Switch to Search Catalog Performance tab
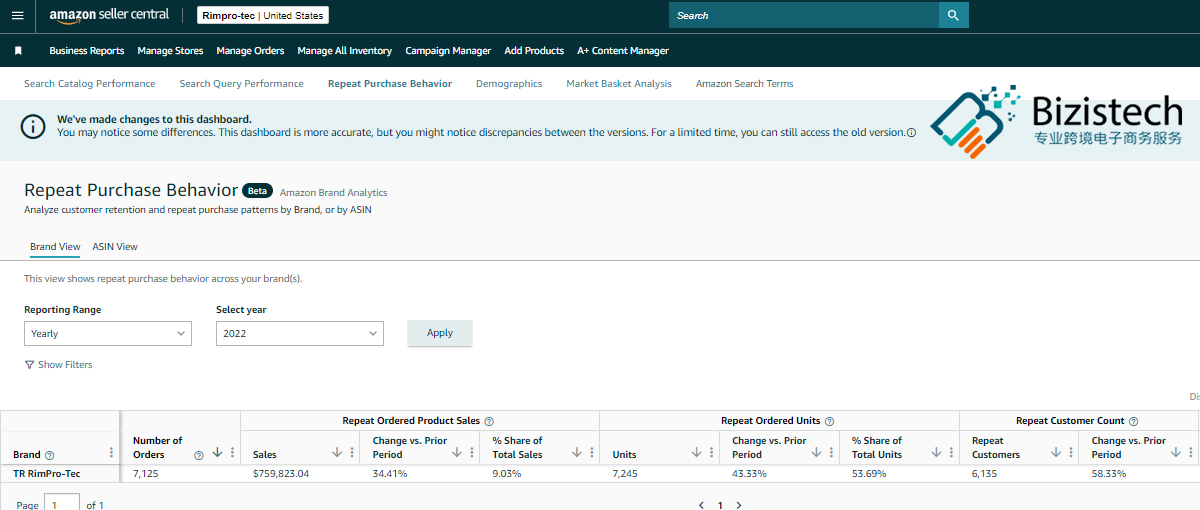This screenshot has width=1200, height=510. (x=90, y=84)
